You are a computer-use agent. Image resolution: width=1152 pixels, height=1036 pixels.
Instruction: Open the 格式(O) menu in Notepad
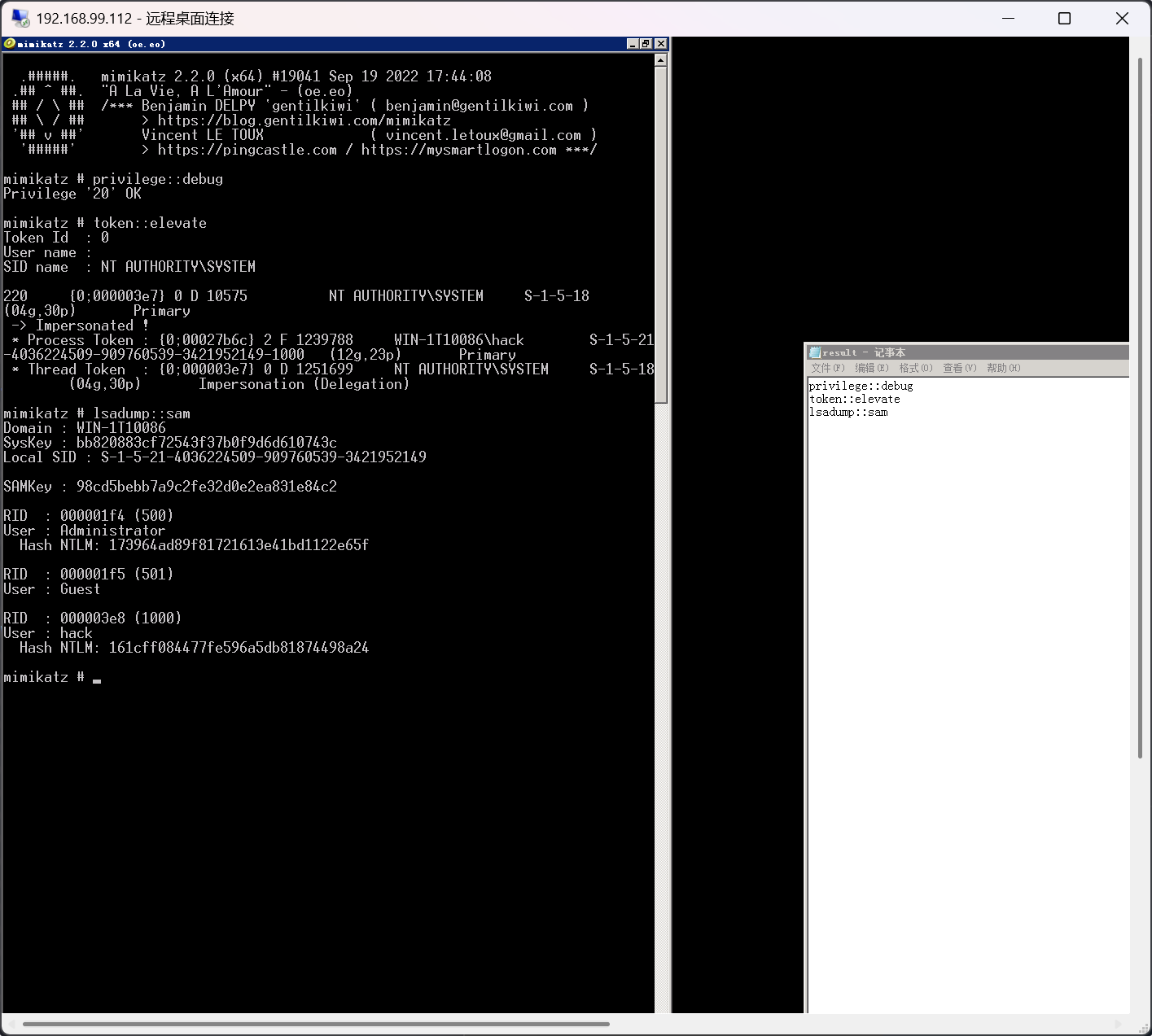916,368
